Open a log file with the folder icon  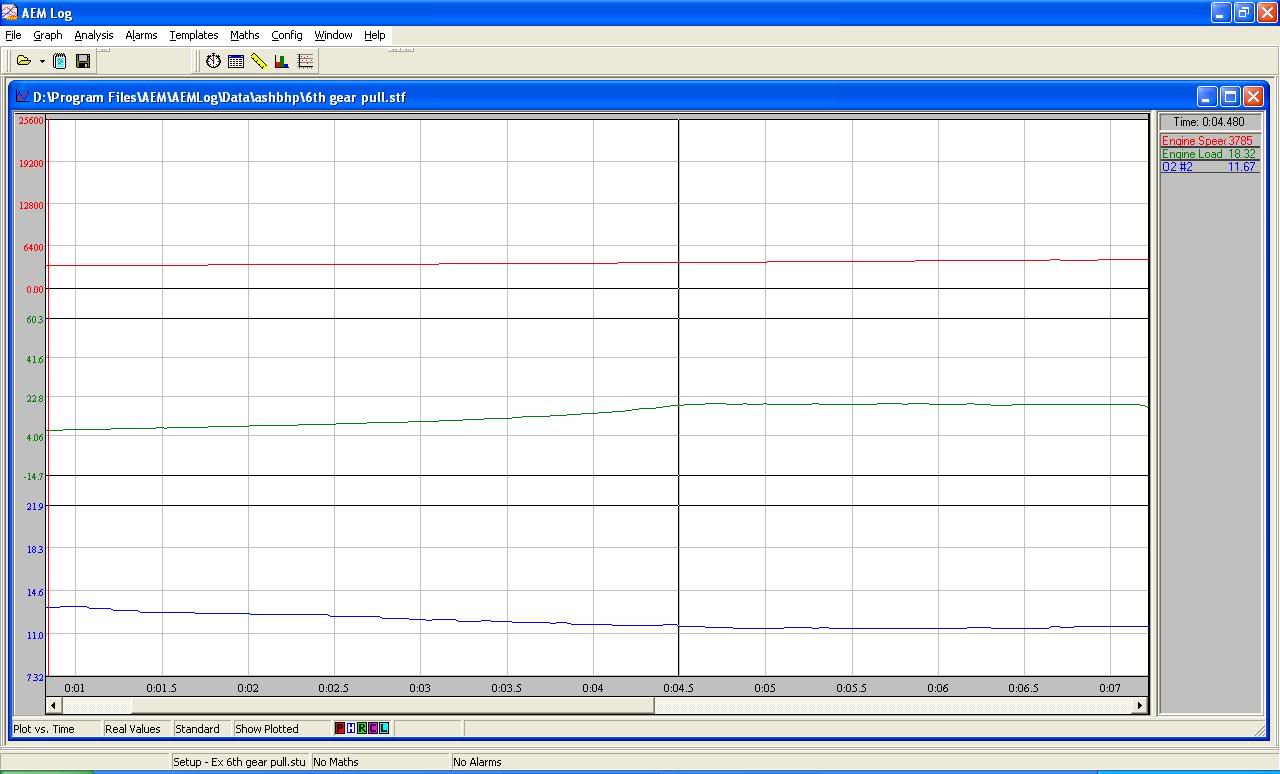coord(23,61)
